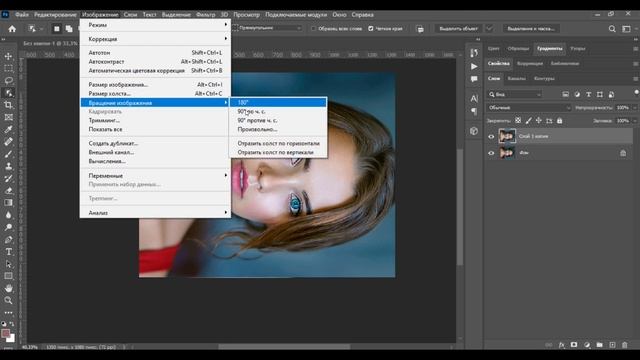
Task: Toggle 'Четкие края' checkbox
Action: coord(371,29)
